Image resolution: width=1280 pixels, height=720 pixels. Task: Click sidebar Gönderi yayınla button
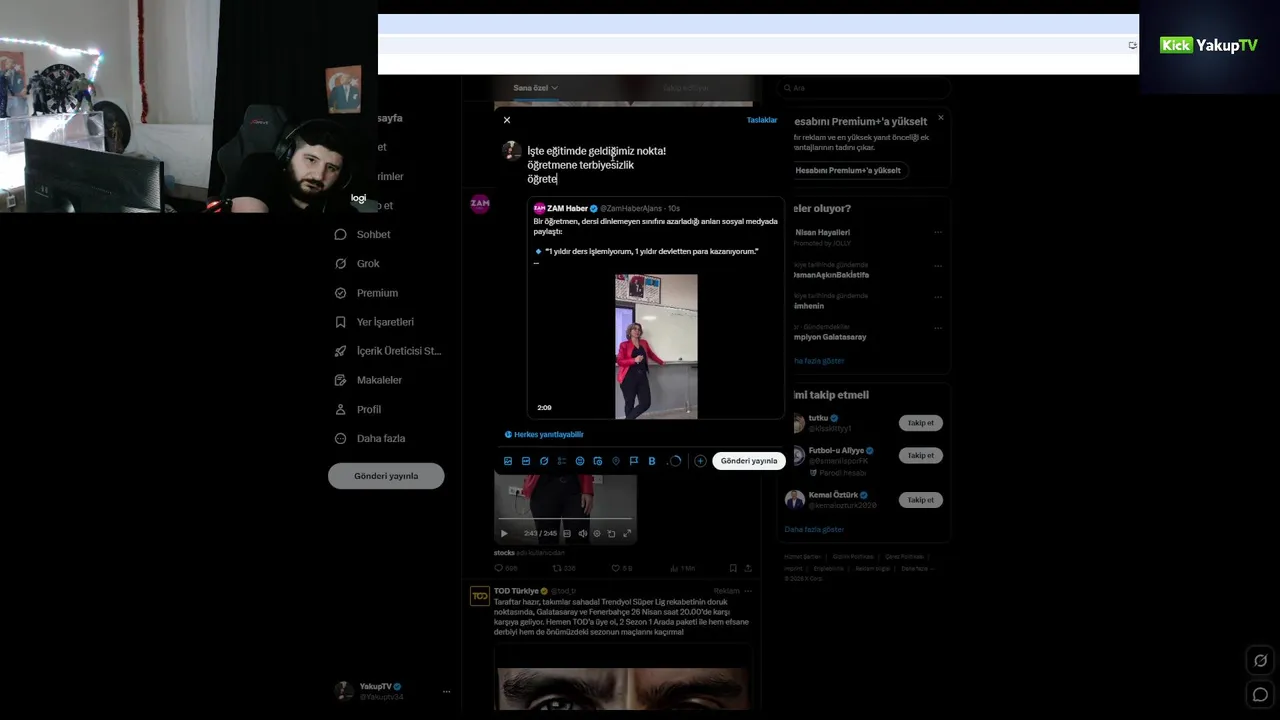tap(386, 476)
